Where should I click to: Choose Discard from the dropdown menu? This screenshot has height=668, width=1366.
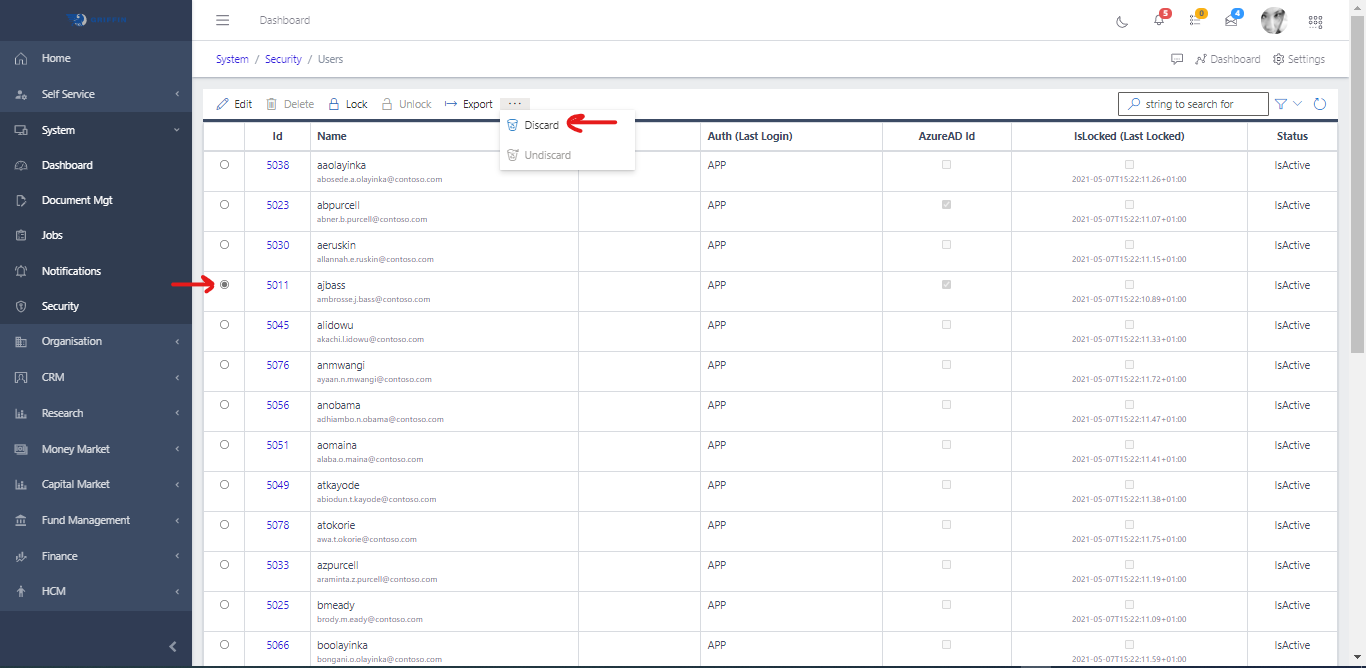click(541, 125)
